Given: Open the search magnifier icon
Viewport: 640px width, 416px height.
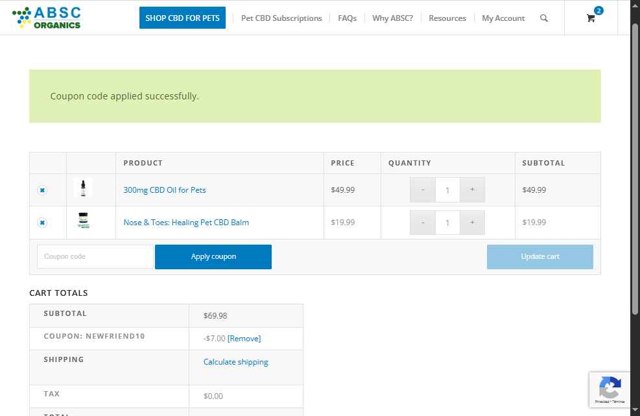Looking at the screenshot, I should 544,18.
